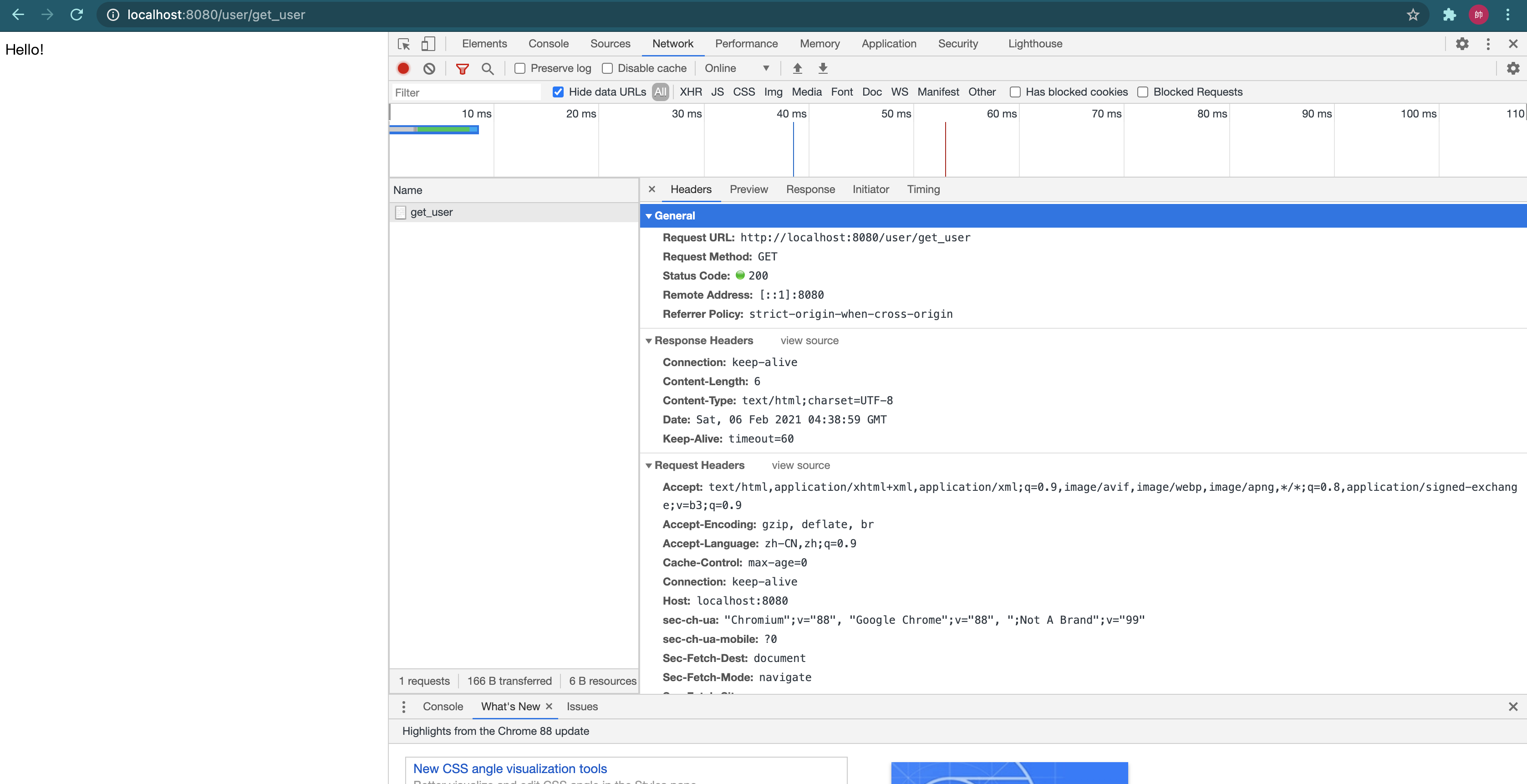
Task: Enable Disable cache checkbox
Action: (x=607, y=68)
